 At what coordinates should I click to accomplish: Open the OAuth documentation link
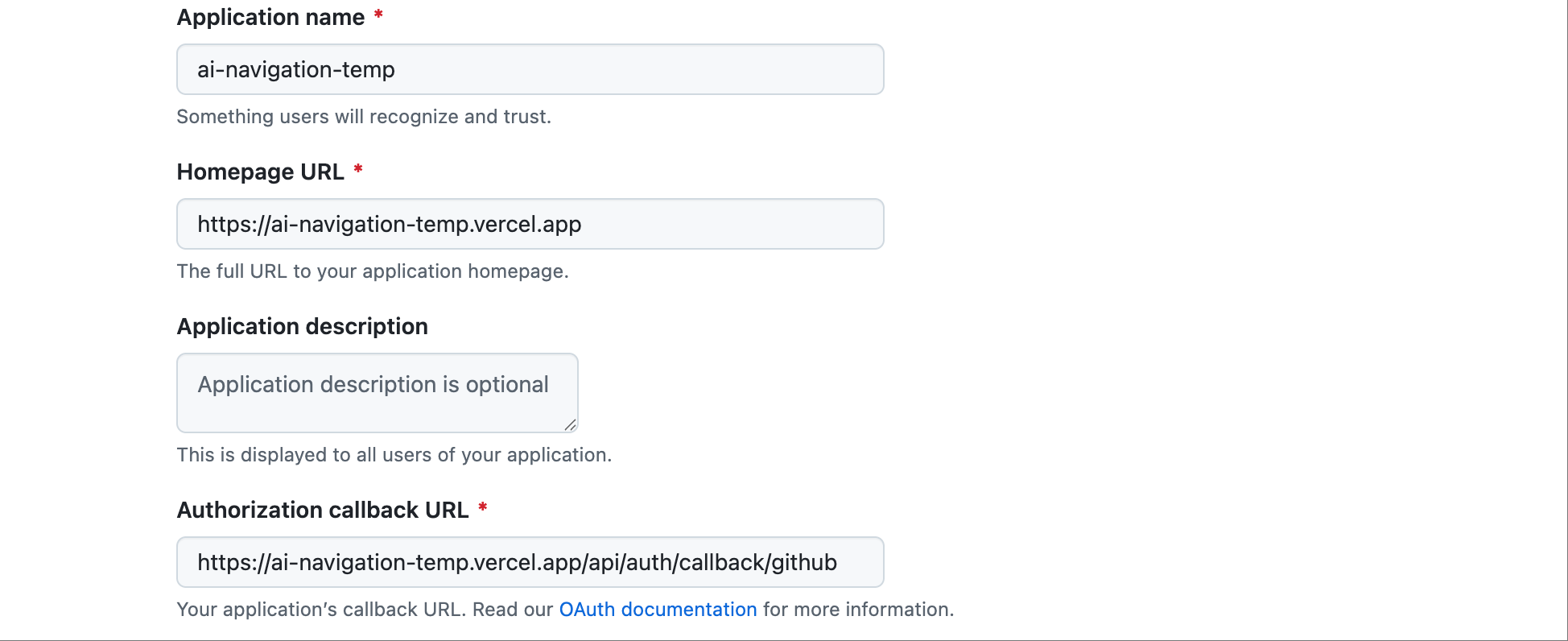point(657,610)
